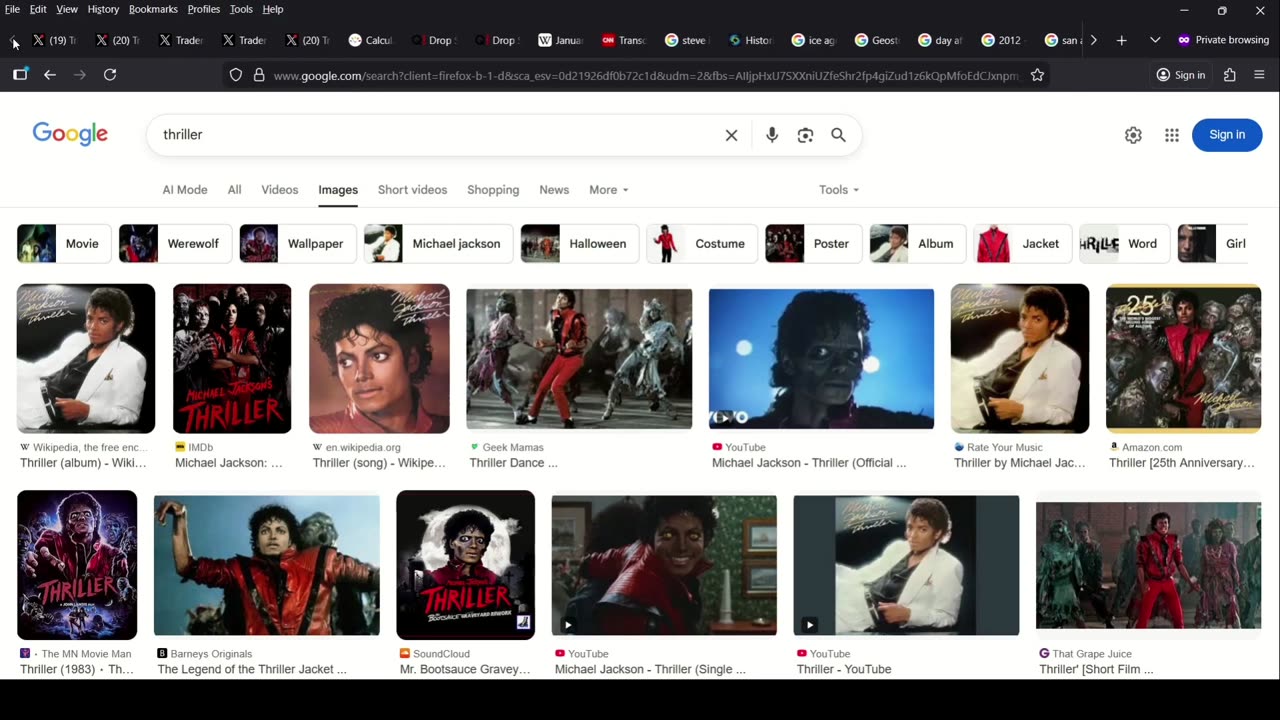
Task: Filter images by the Wallpaper chip
Action: [298, 244]
